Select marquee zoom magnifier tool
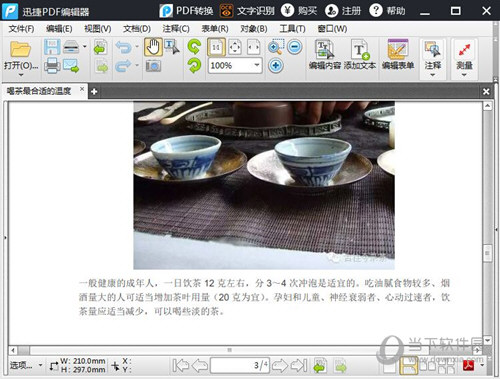This screenshot has height=379, width=500. coord(276,47)
